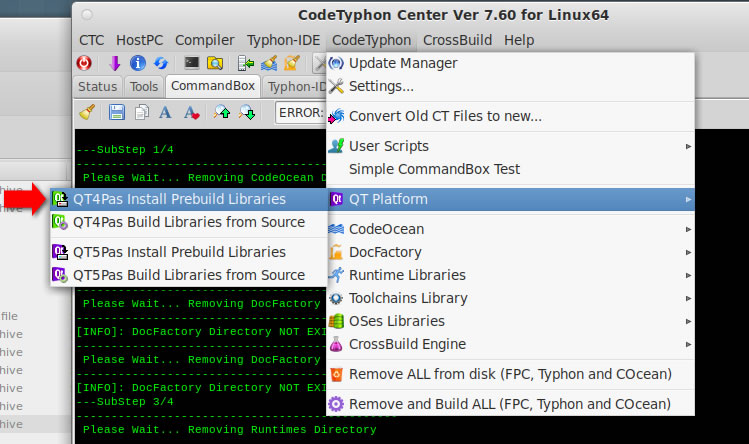Choose QT4Pas Build Libraries from Source
The height and width of the screenshot is (444, 749).
click(x=189, y=222)
